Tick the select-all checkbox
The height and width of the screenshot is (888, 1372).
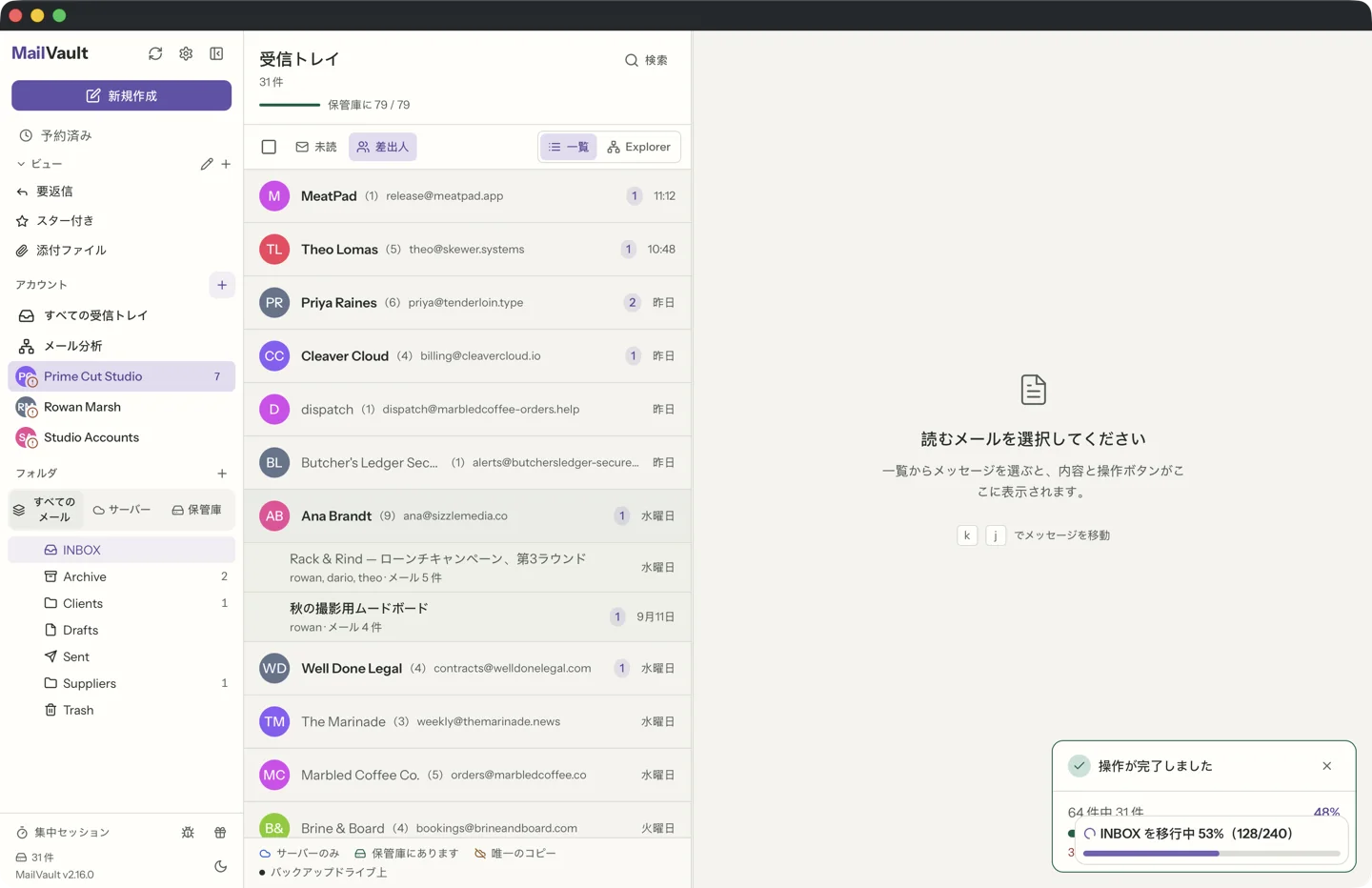tap(269, 147)
